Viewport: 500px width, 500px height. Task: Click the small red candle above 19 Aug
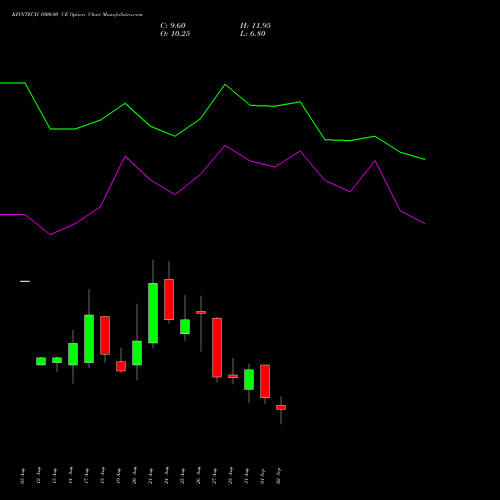tap(121, 366)
